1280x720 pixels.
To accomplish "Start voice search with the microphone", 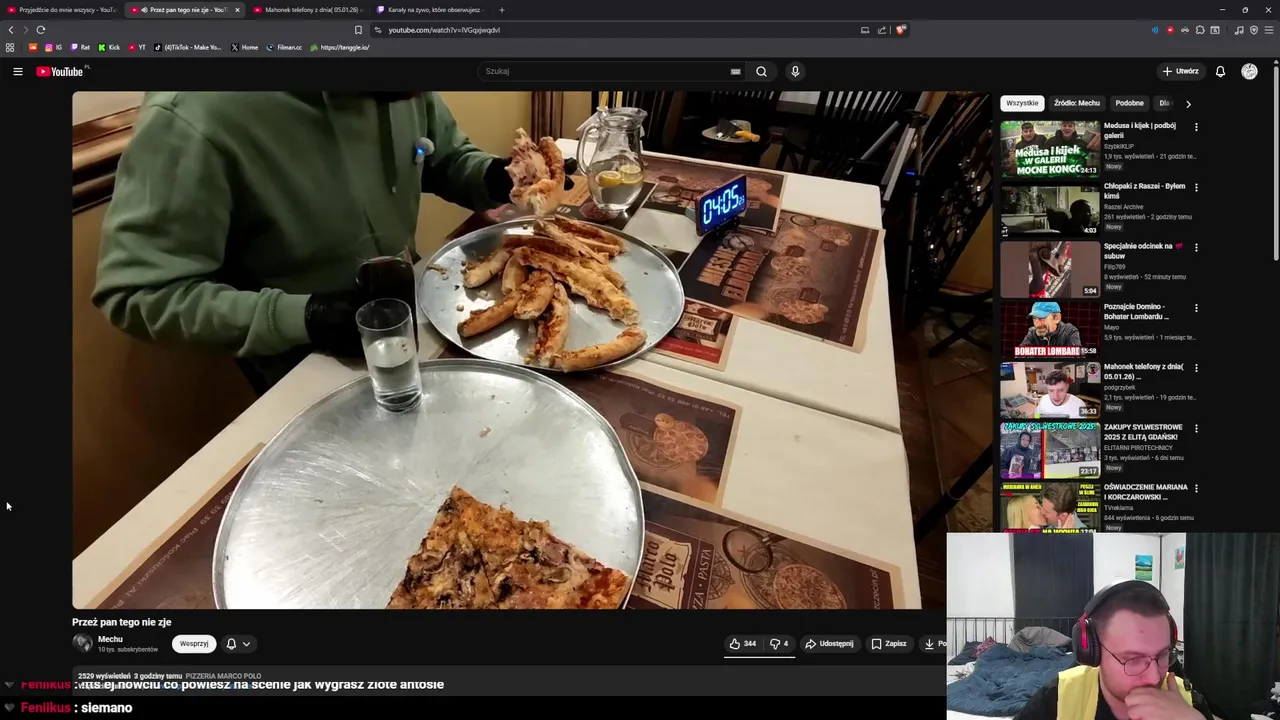I will tap(795, 71).
